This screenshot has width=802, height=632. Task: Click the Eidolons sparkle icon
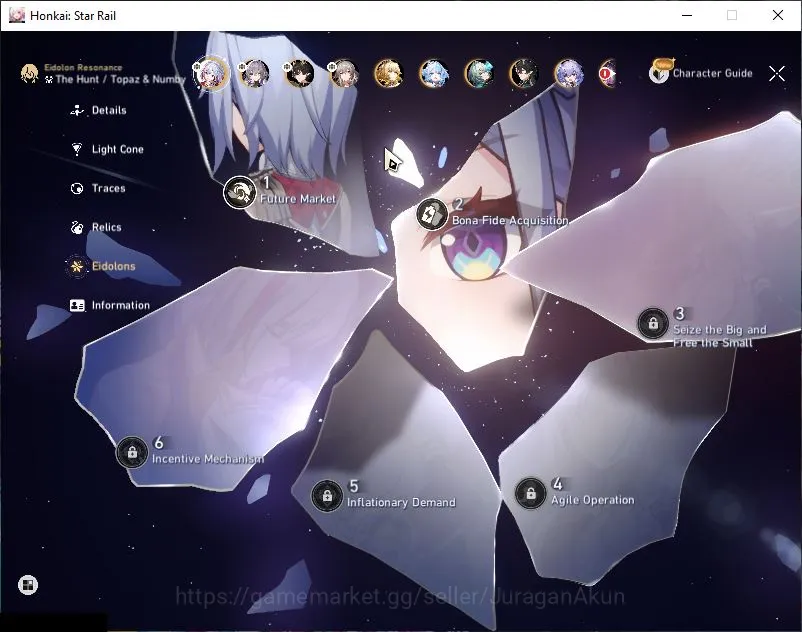(x=77, y=266)
